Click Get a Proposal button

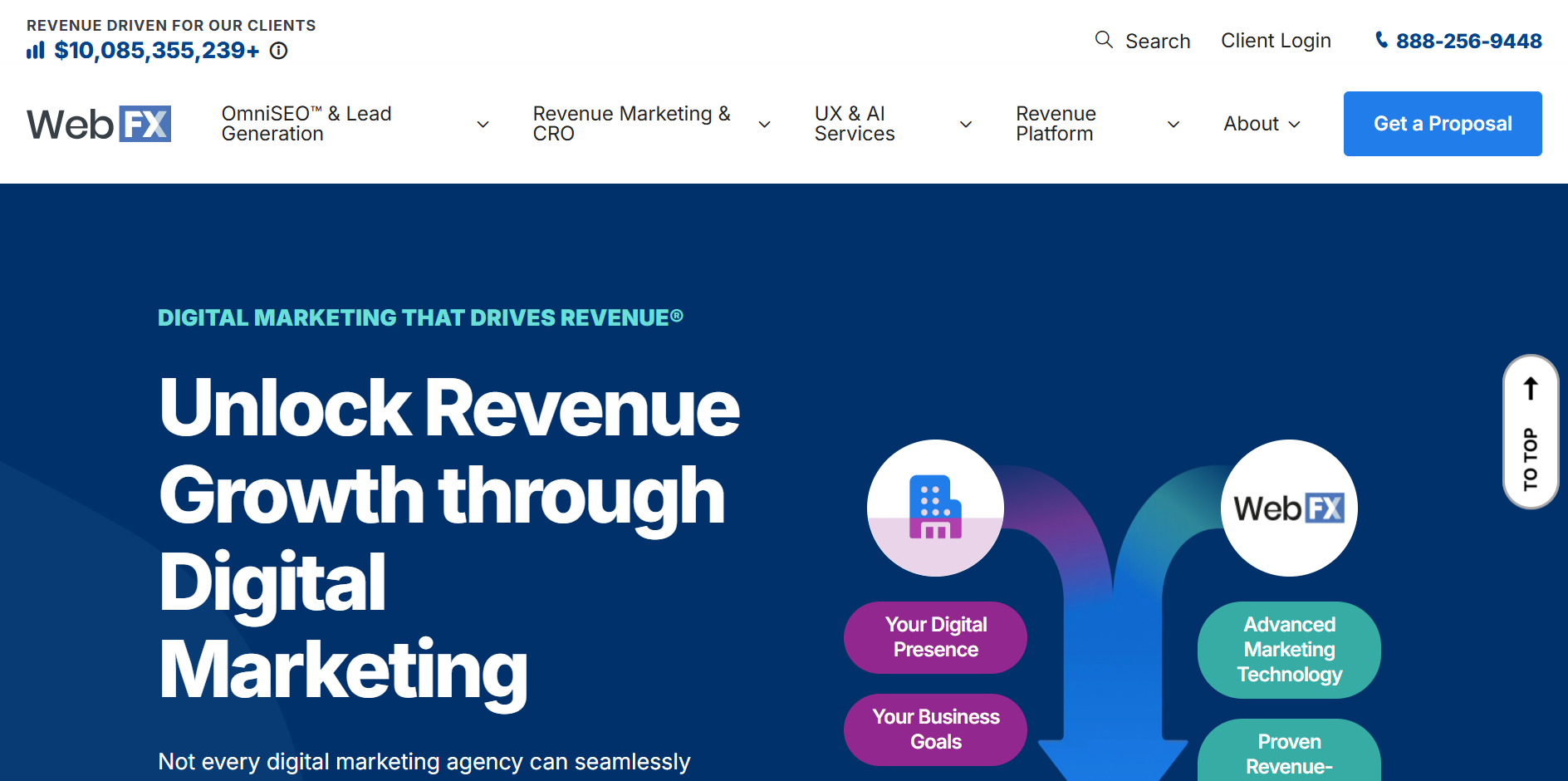pos(1443,124)
